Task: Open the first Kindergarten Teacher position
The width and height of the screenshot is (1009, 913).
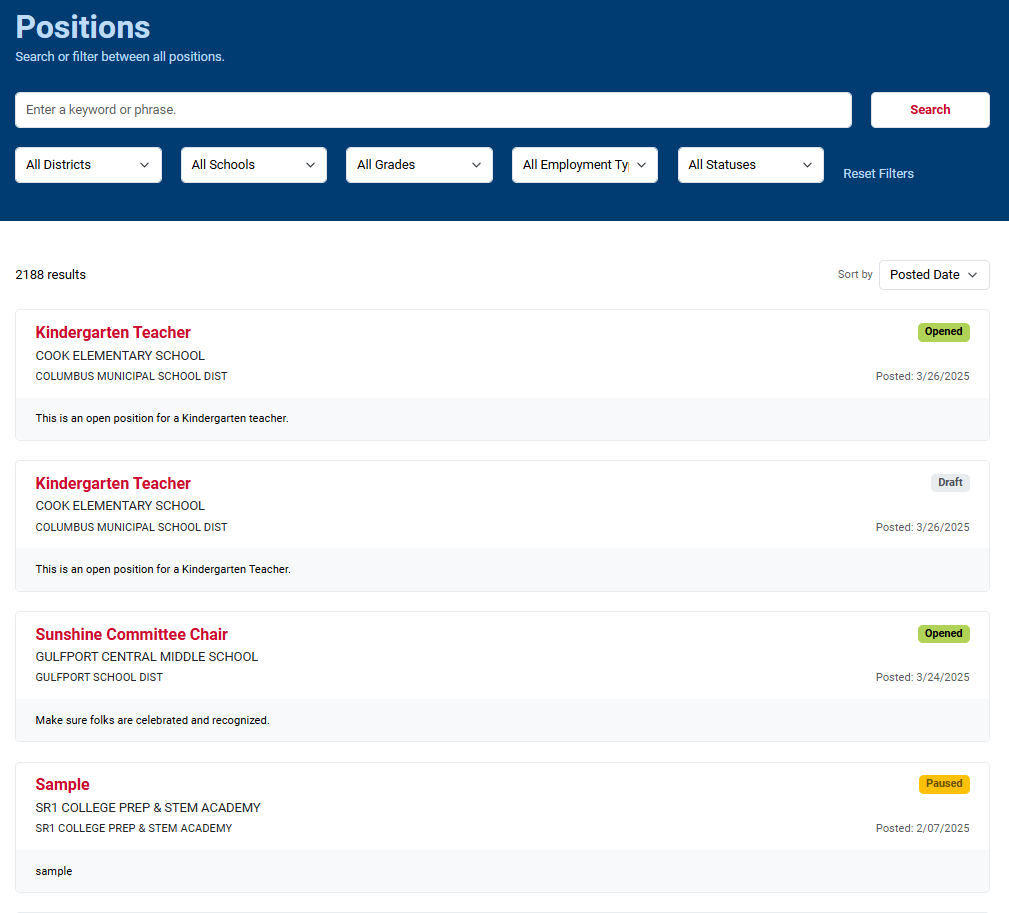Action: click(112, 332)
